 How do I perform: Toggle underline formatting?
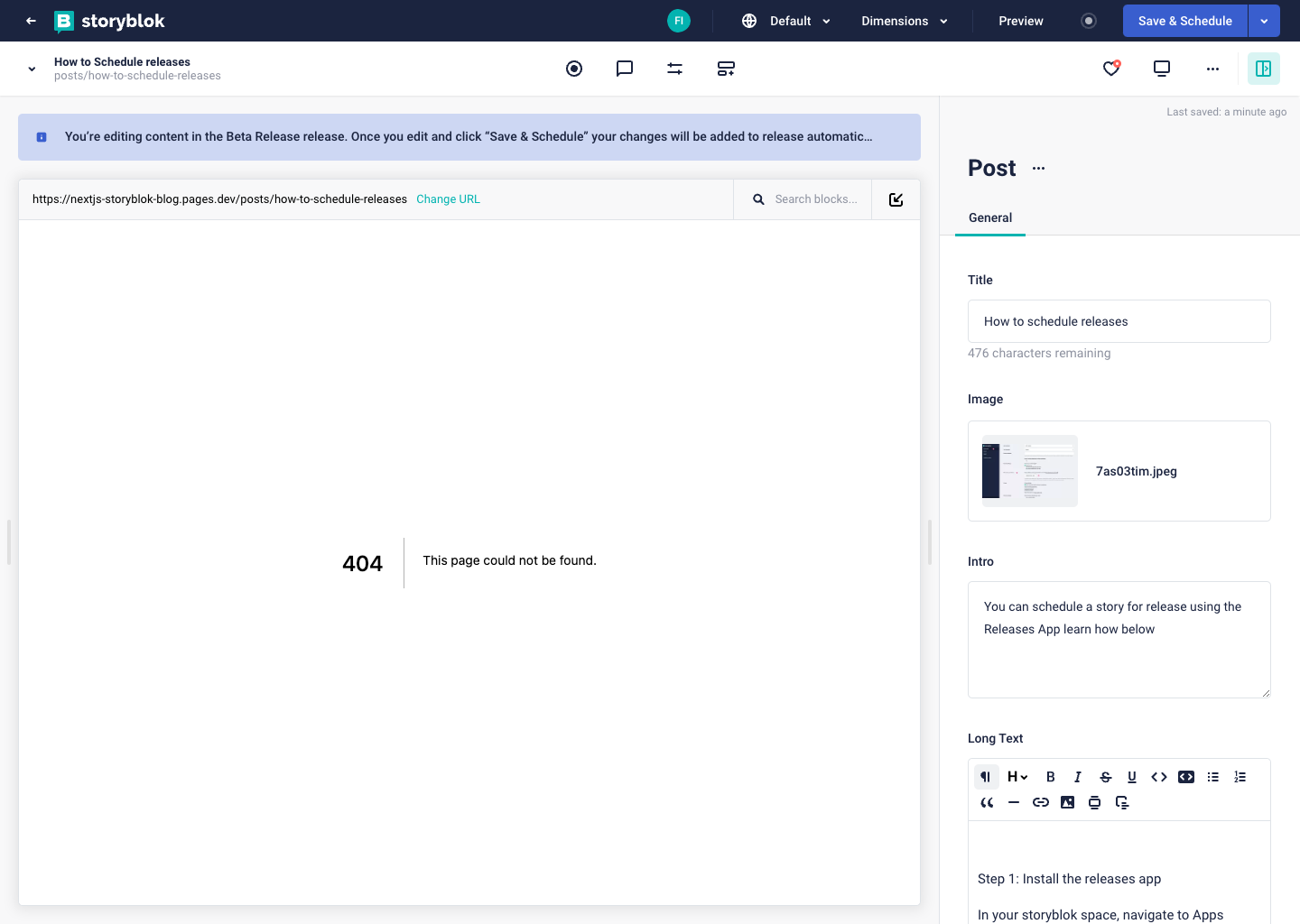coord(1132,777)
